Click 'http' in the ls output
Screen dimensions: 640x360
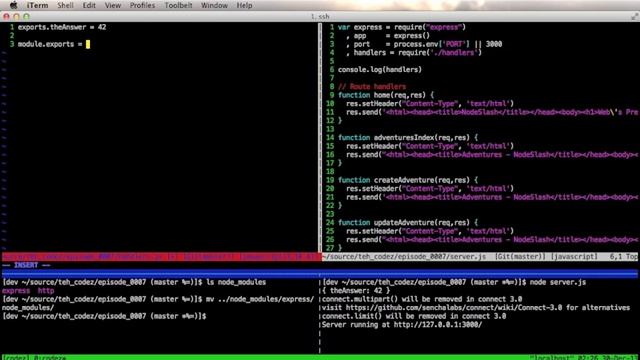pos(46,291)
